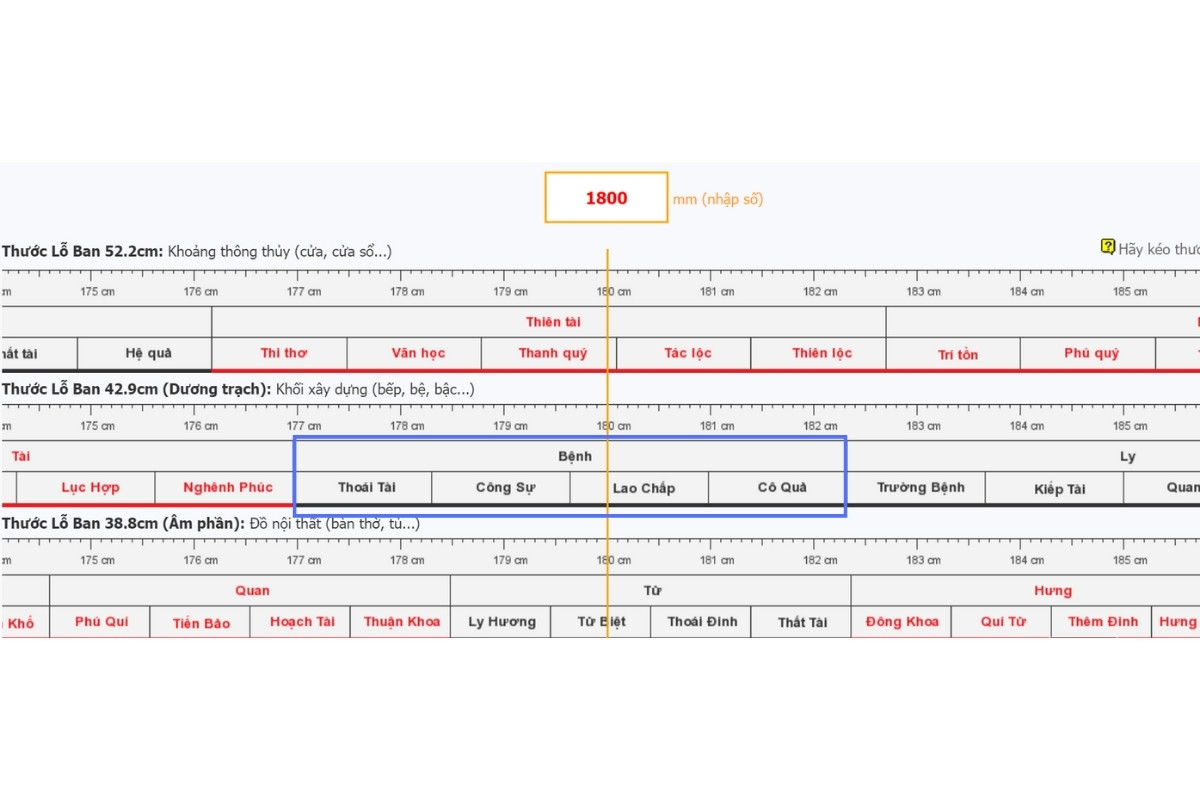Screen dimensions: 1200x800
Task: Click the '183 cm' mark on 42.9cm ruler
Action: tap(923, 426)
